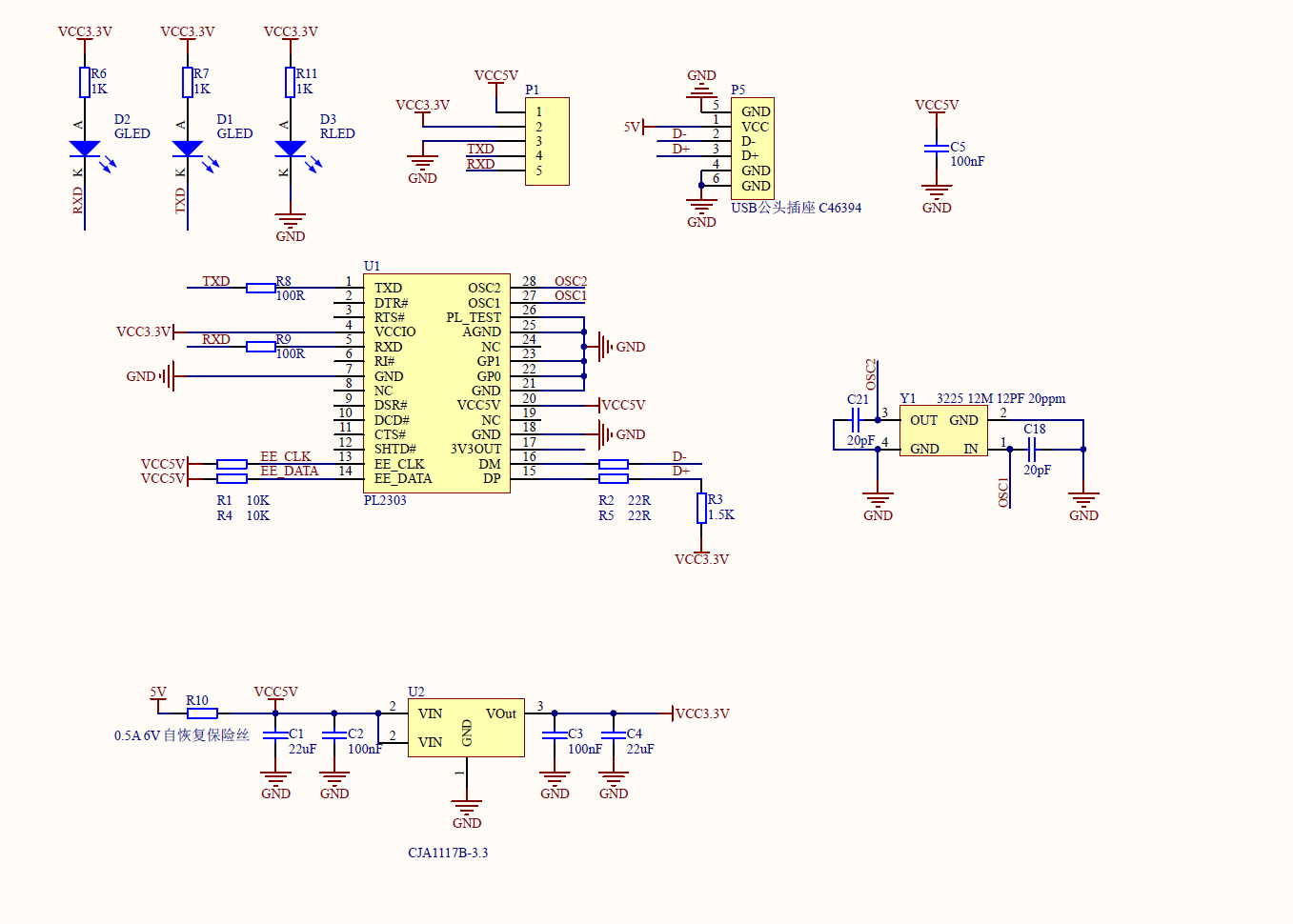Click the IN pin label on Y1 crystal
1293x924 pixels.
pyautogui.click(x=971, y=449)
